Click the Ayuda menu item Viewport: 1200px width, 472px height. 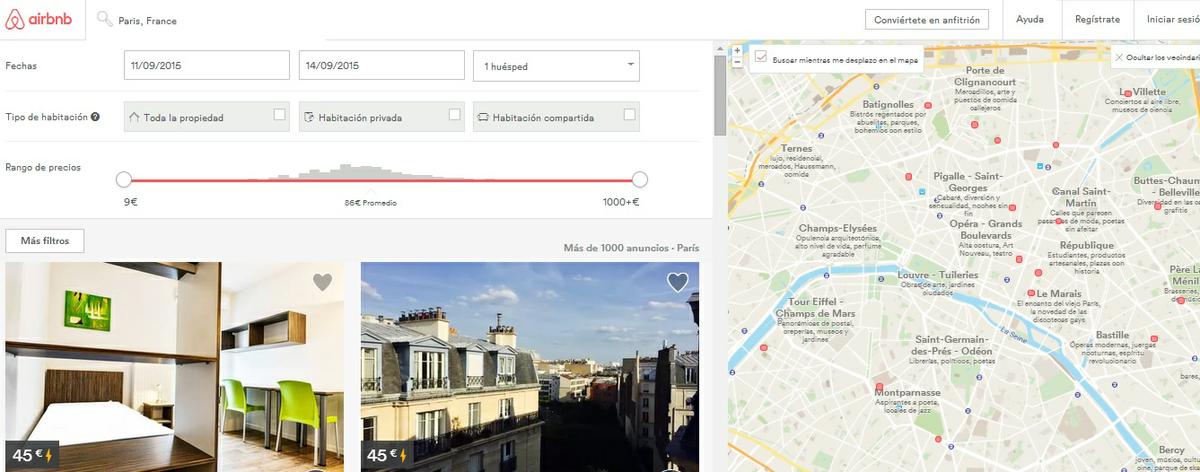[1030, 19]
